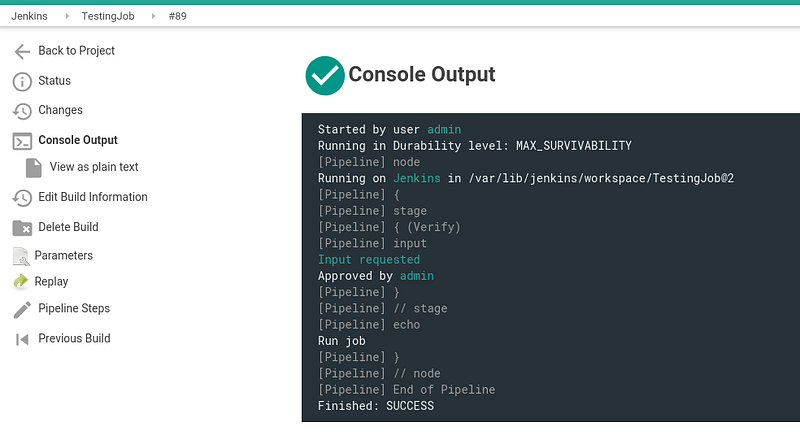Expand the chevron after TestingJob breadcrumb

(x=153, y=16)
